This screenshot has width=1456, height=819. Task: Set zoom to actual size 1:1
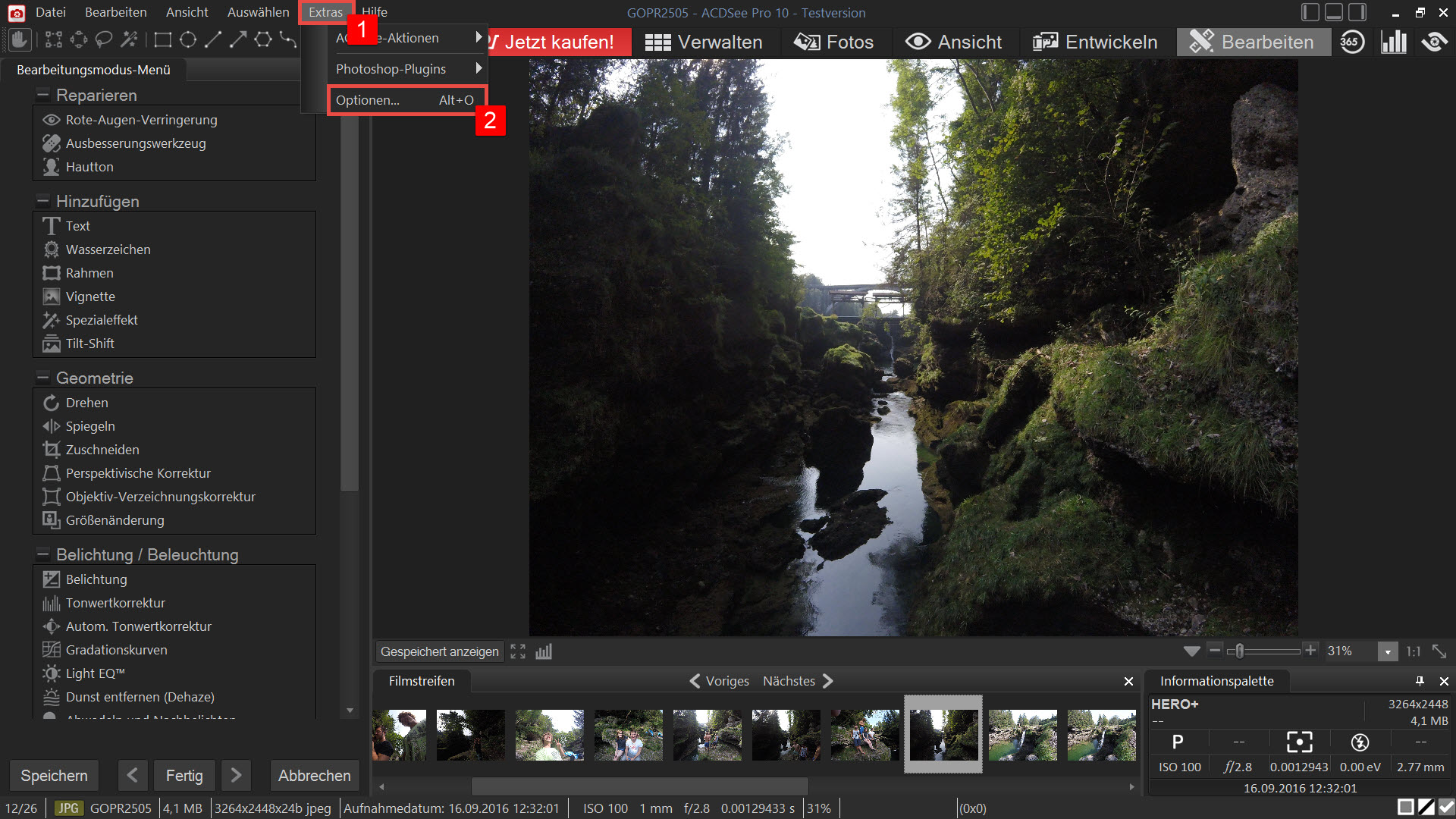pyautogui.click(x=1414, y=651)
